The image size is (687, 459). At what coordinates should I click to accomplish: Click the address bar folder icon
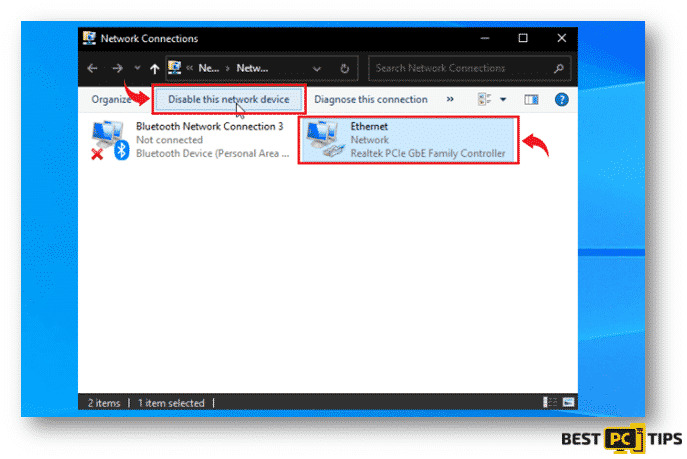click(x=175, y=68)
